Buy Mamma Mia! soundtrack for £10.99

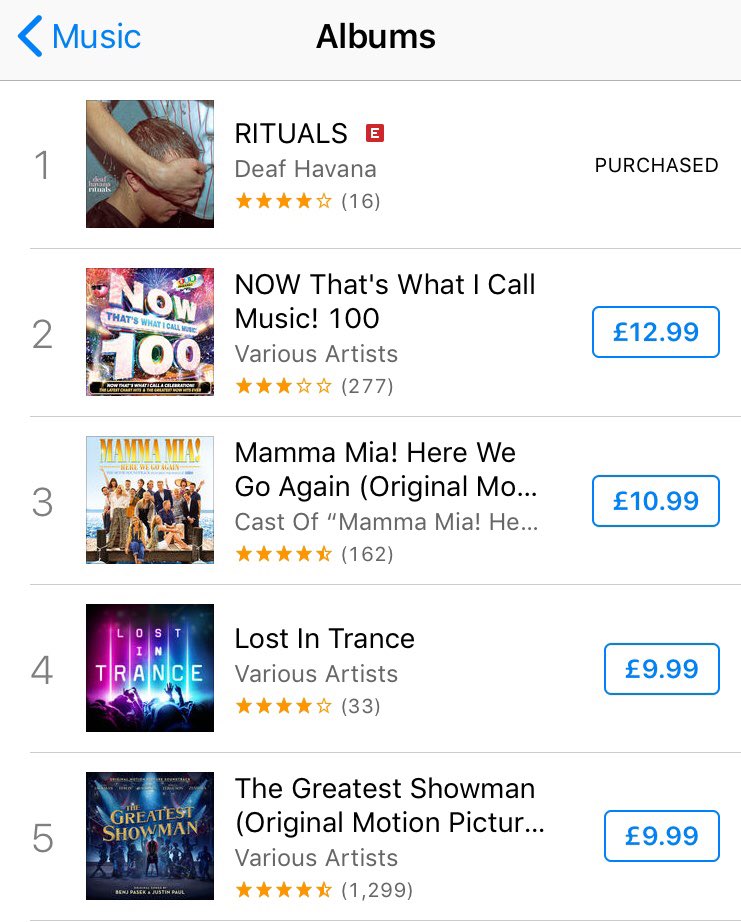656,500
